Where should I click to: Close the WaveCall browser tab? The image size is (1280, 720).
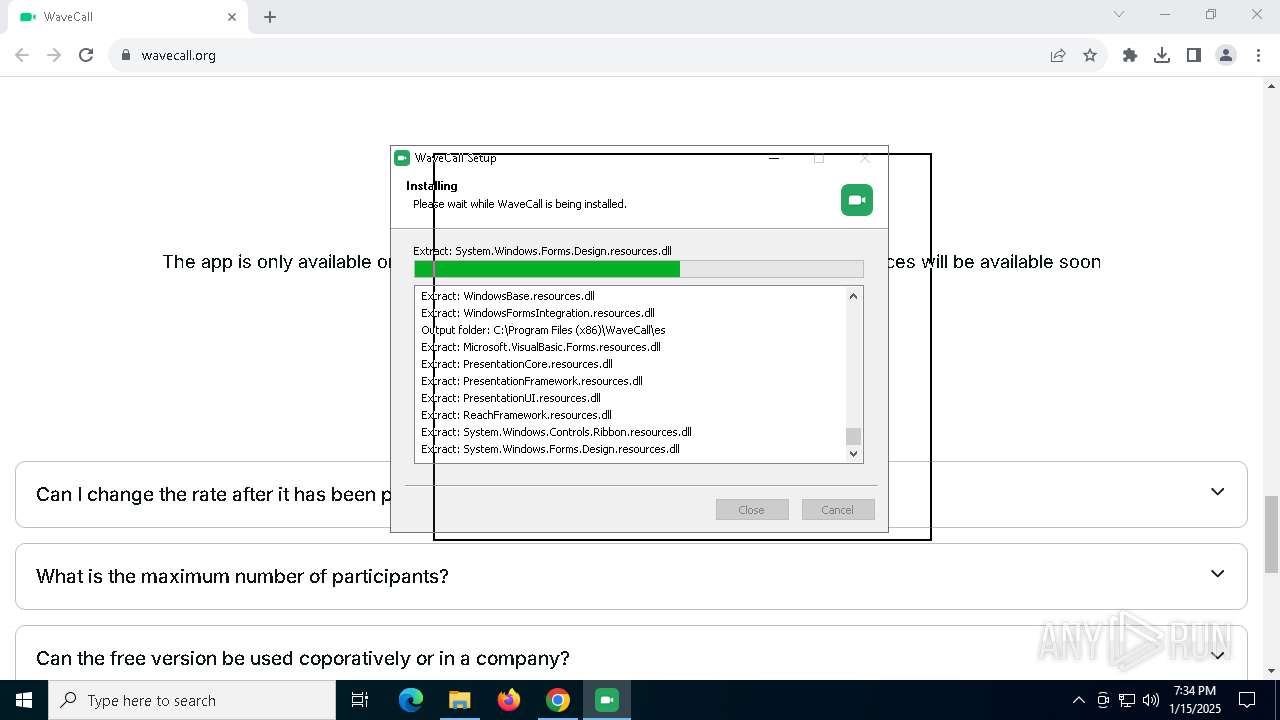coord(232,17)
